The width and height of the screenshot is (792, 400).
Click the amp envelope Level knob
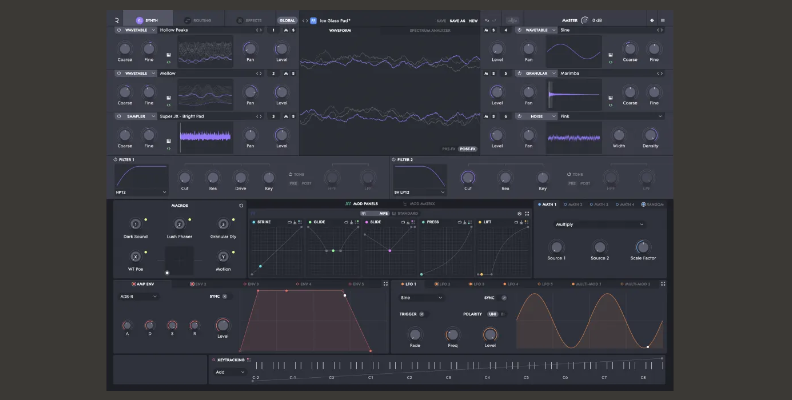(x=222, y=326)
